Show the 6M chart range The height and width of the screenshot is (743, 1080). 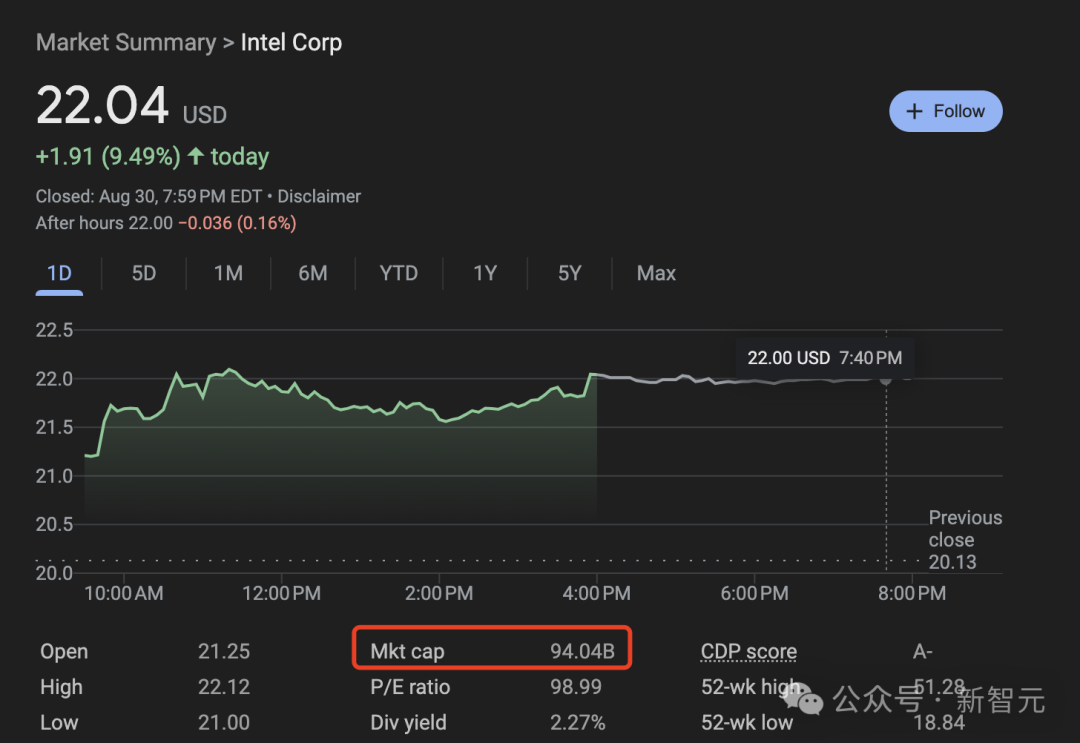(313, 273)
